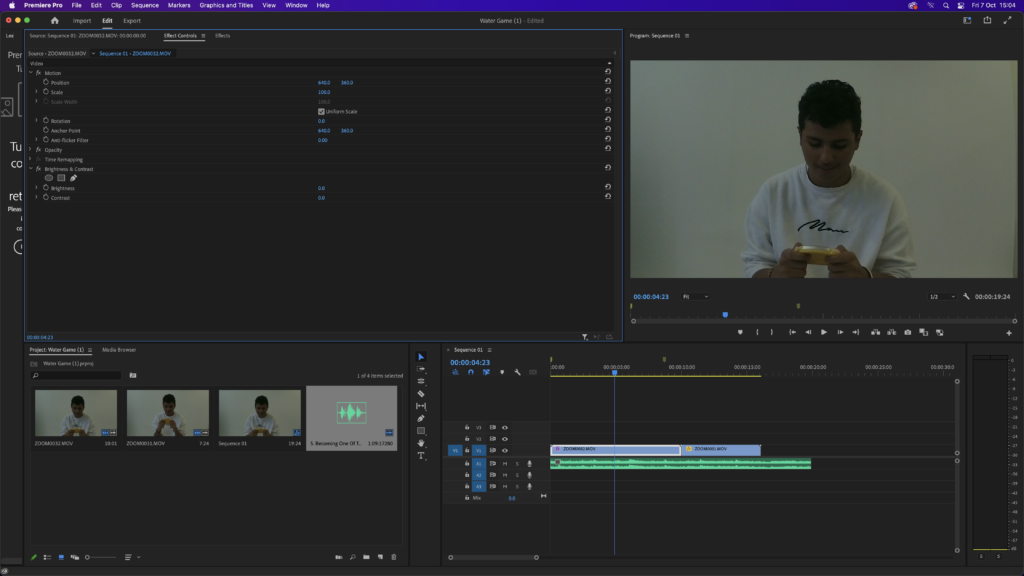The width and height of the screenshot is (1024, 576).
Task: Pick free draw bezier mask pen
Action: coord(73,178)
